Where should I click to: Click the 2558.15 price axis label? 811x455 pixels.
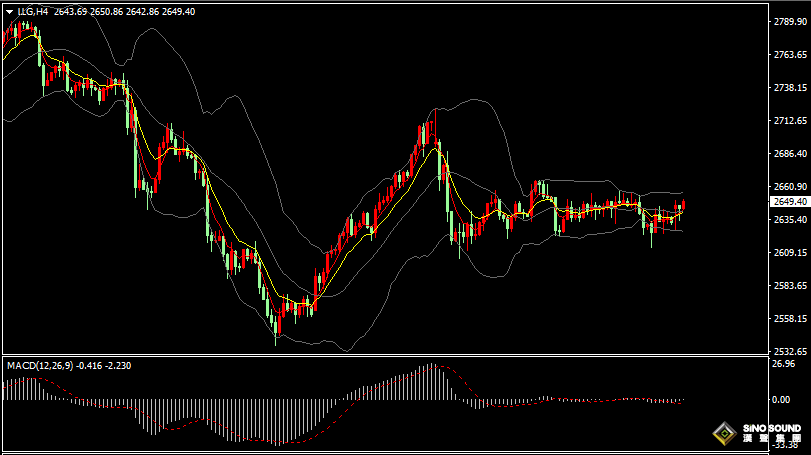[790, 318]
